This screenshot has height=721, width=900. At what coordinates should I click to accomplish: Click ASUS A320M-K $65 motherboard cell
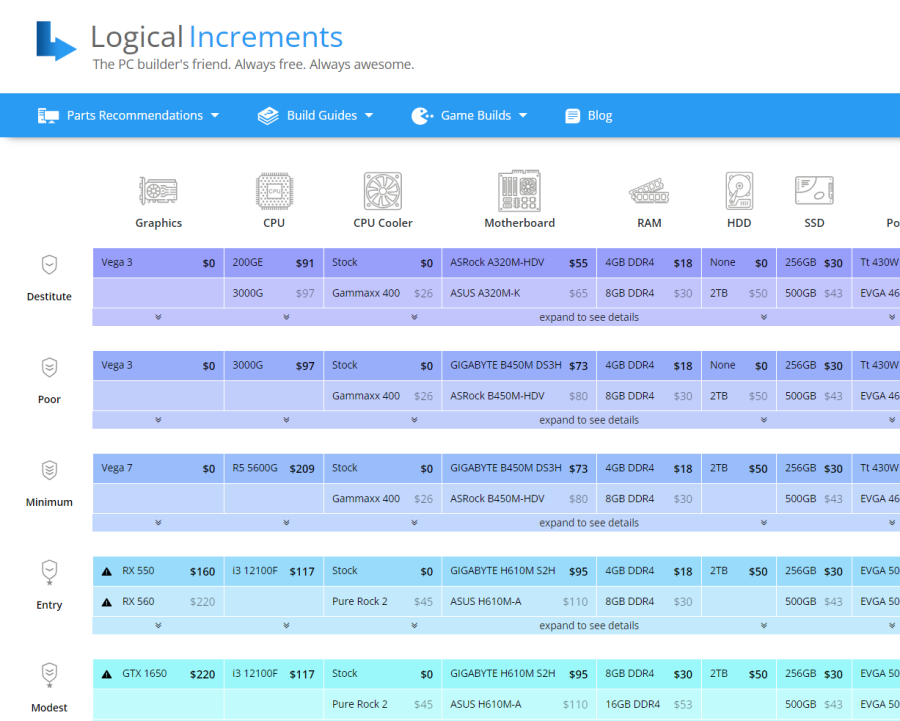point(519,293)
